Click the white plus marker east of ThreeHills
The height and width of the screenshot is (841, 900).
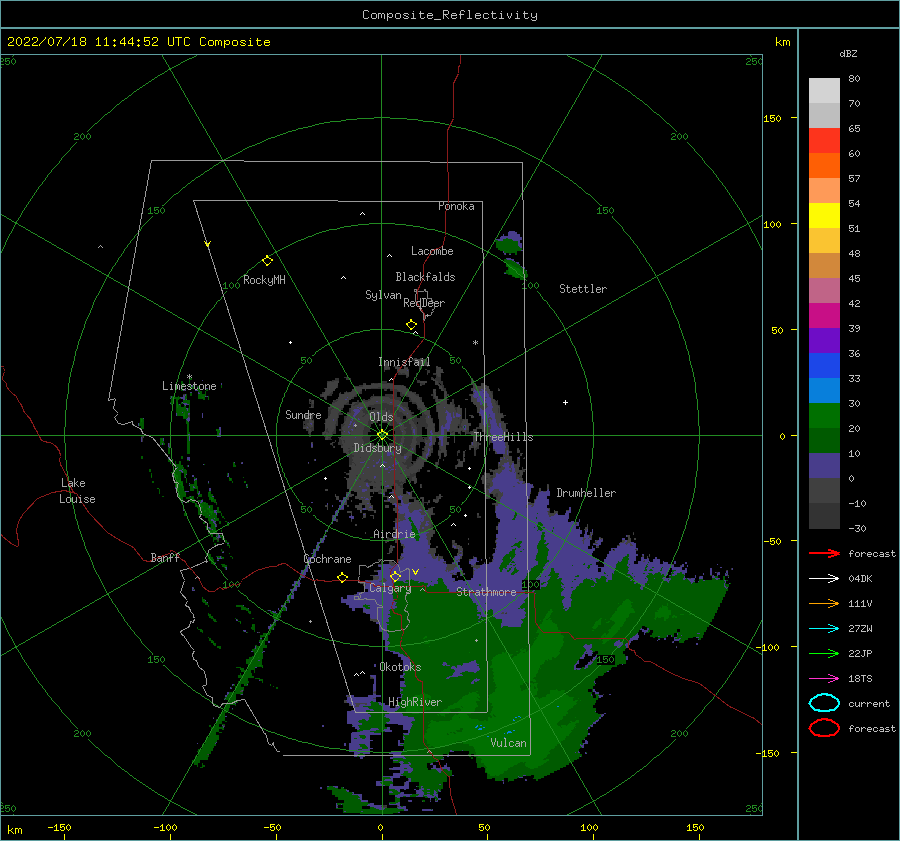click(565, 402)
